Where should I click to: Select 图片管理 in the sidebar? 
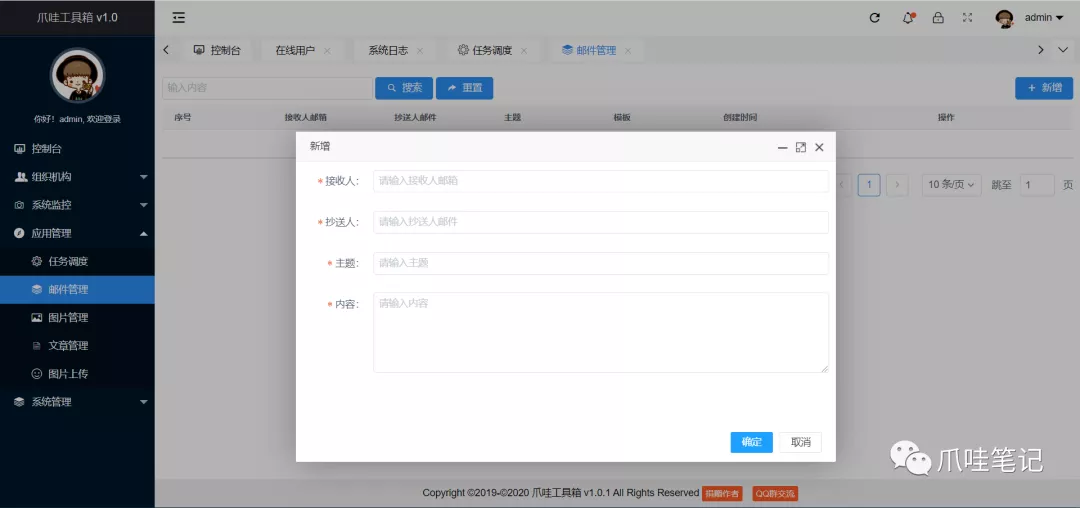pos(77,318)
